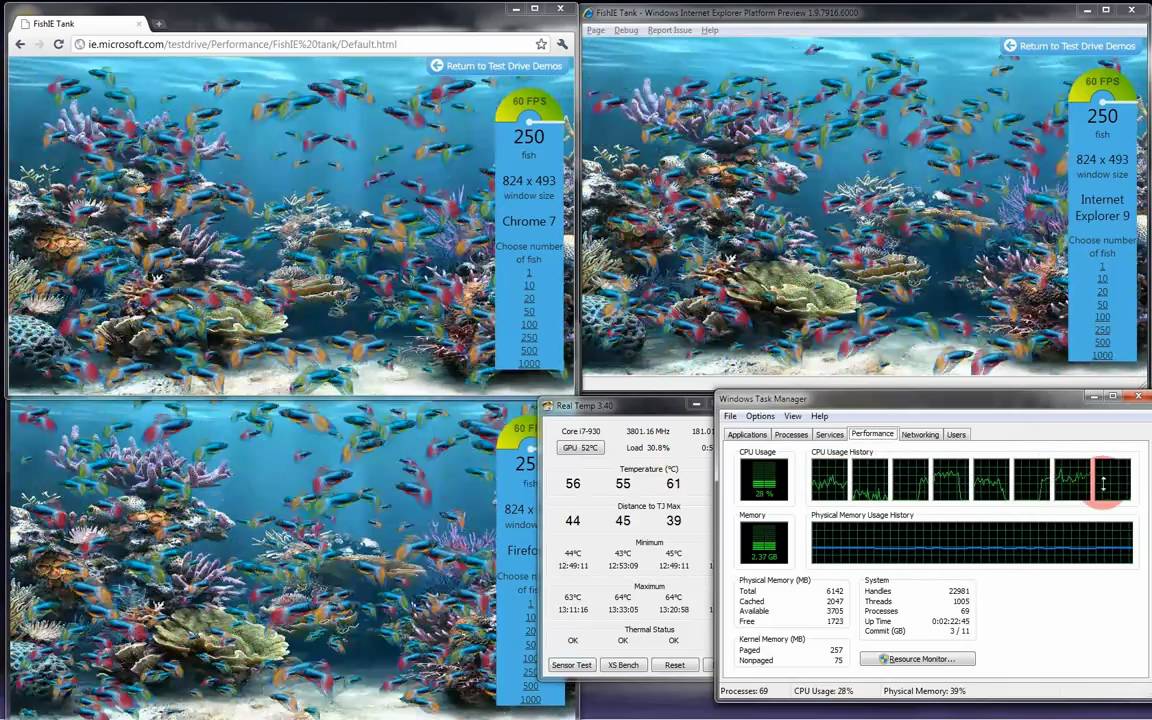Switch to the Services tab

pos(829,435)
